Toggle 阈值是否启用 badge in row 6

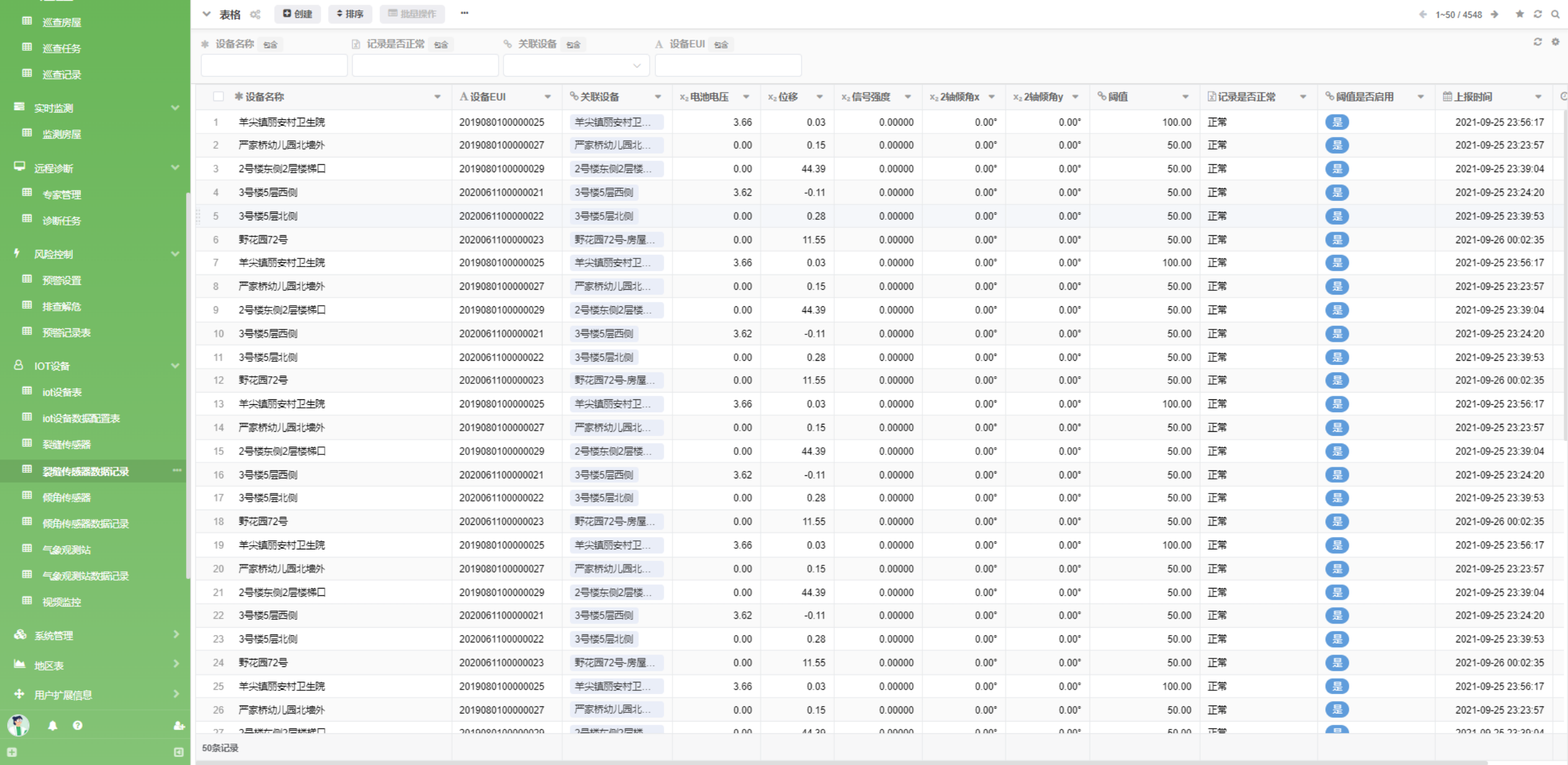pyautogui.click(x=1337, y=239)
